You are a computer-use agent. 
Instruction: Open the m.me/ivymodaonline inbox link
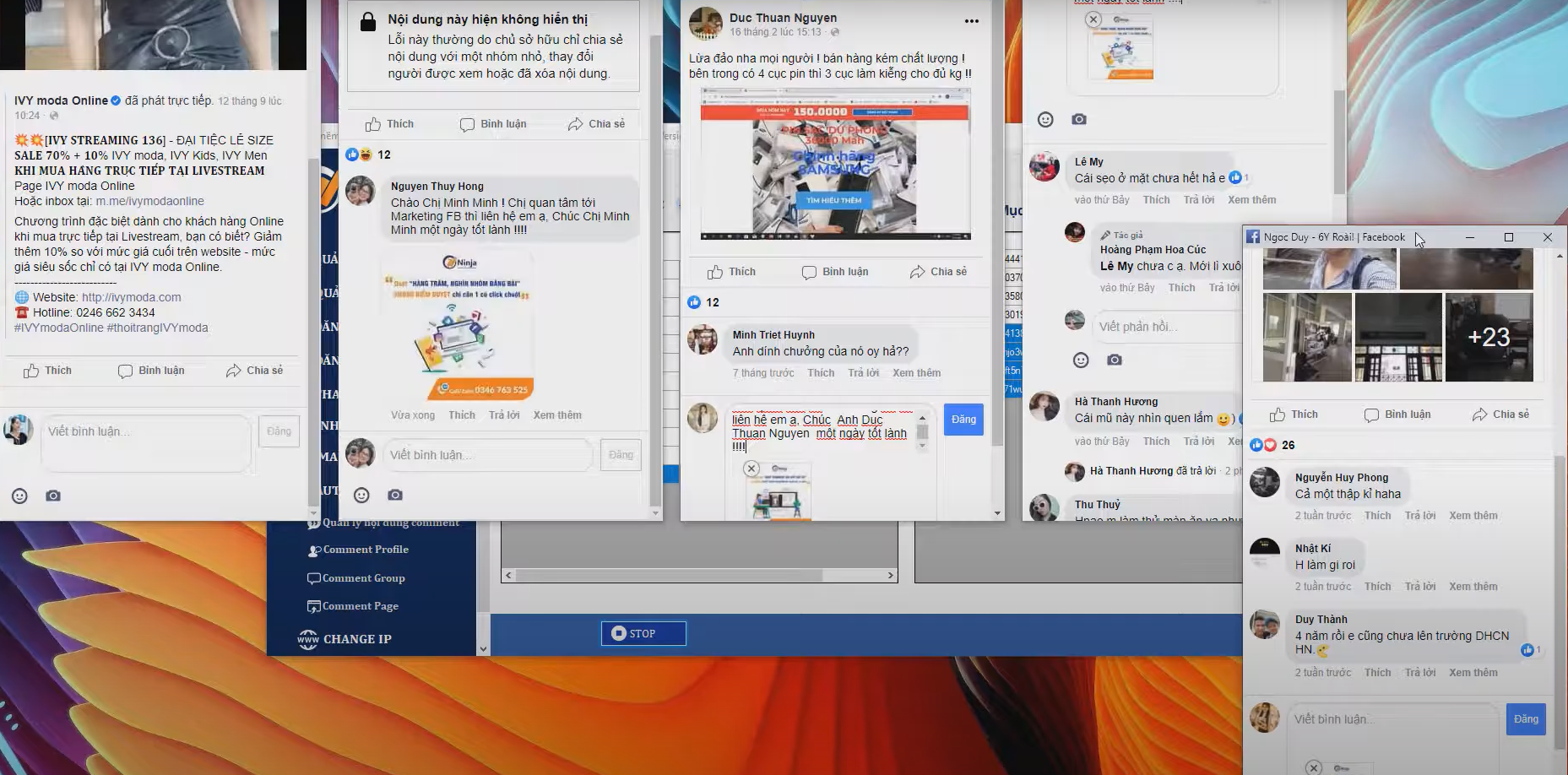coord(149,201)
